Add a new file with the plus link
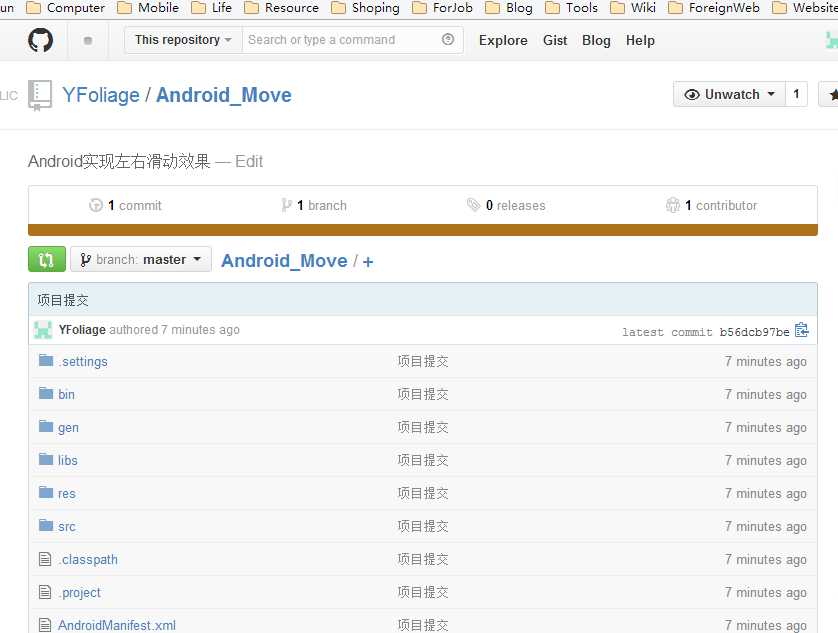Image resolution: width=838 pixels, height=633 pixels. (368, 261)
